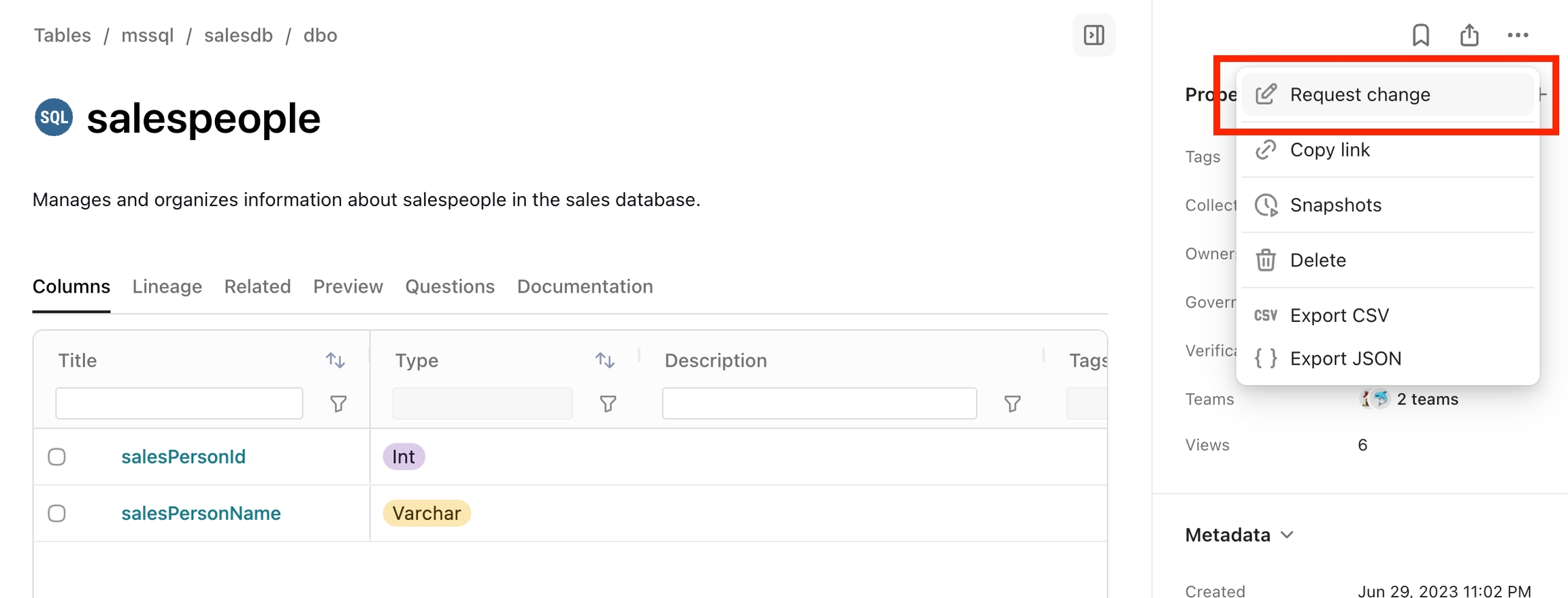Check the salesPersonId row checkbox
The width and height of the screenshot is (1568, 598).
click(57, 456)
